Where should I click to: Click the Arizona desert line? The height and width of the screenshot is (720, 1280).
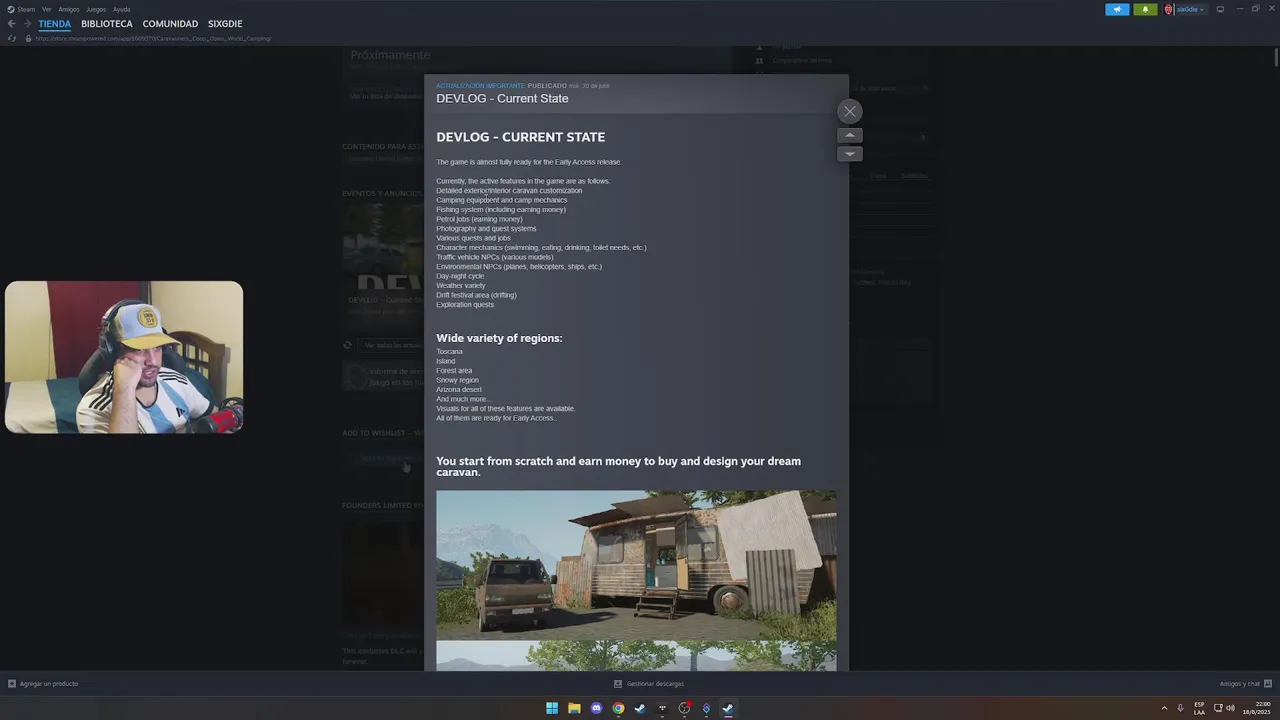(459, 389)
